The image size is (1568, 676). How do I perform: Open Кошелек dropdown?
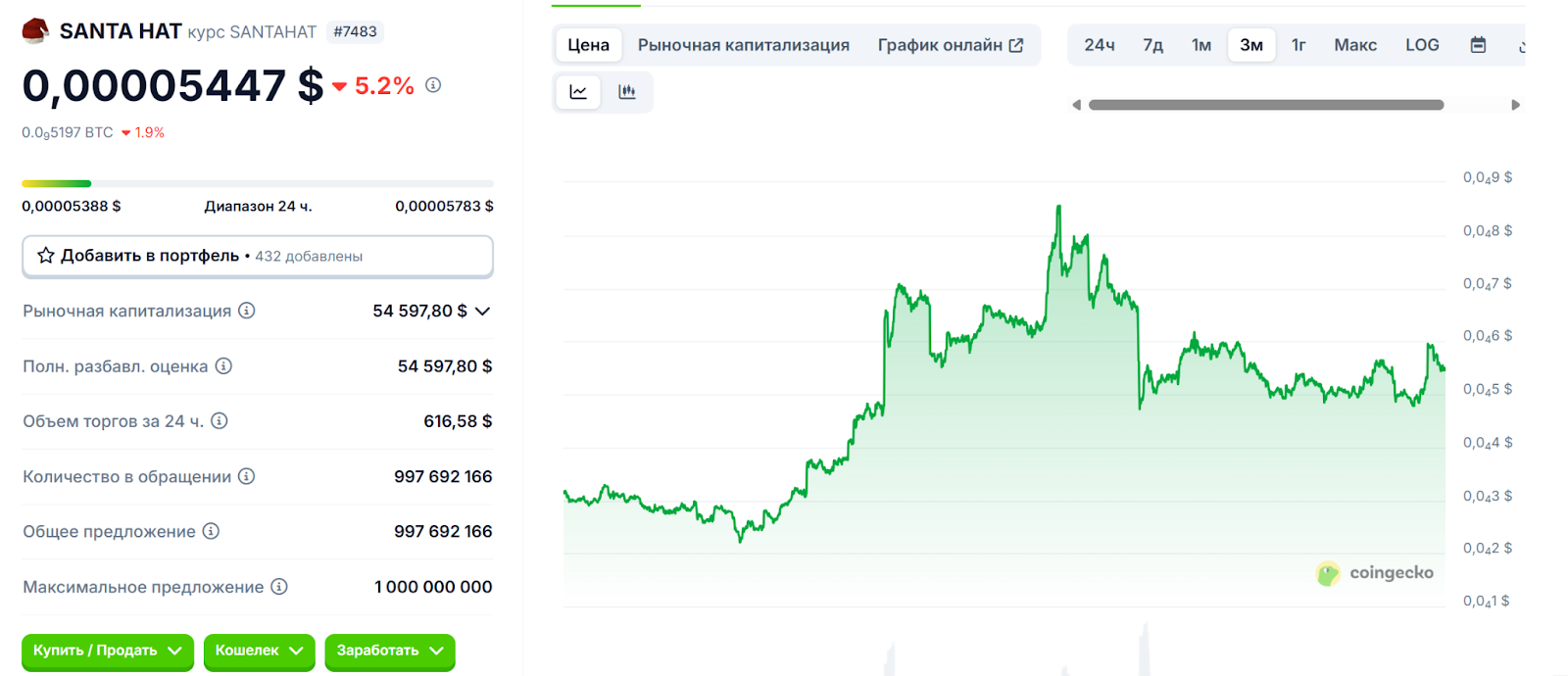coord(259,651)
